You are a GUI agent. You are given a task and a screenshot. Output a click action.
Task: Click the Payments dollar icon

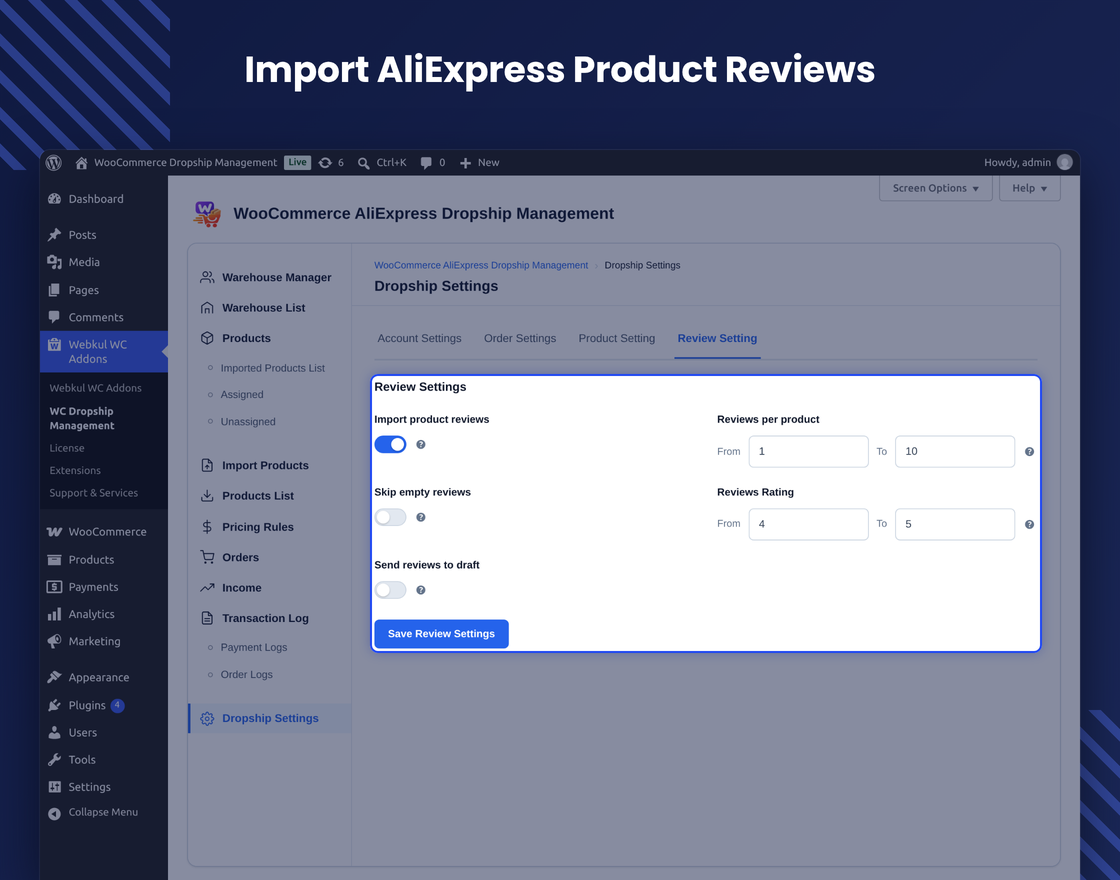pyautogui.click(x=54, y=587)
